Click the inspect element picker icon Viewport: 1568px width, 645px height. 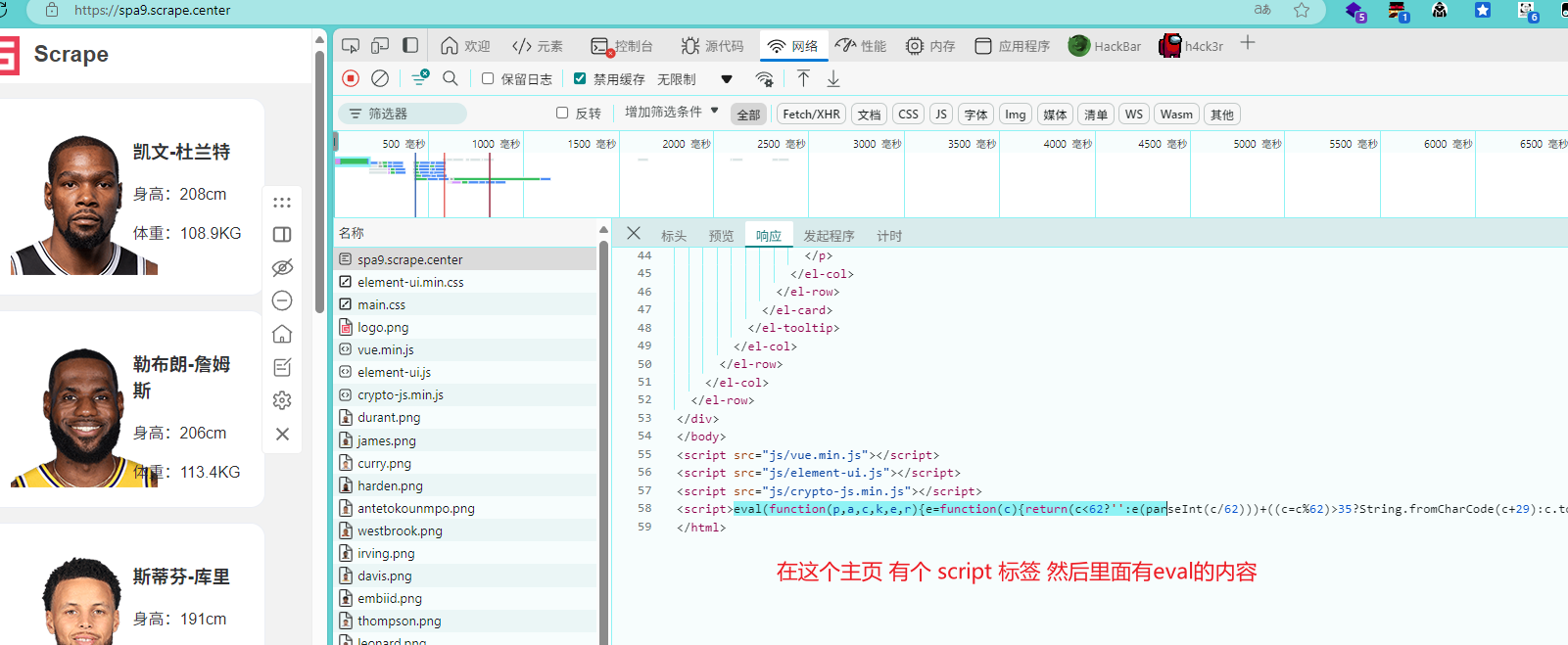click(351, 46)
